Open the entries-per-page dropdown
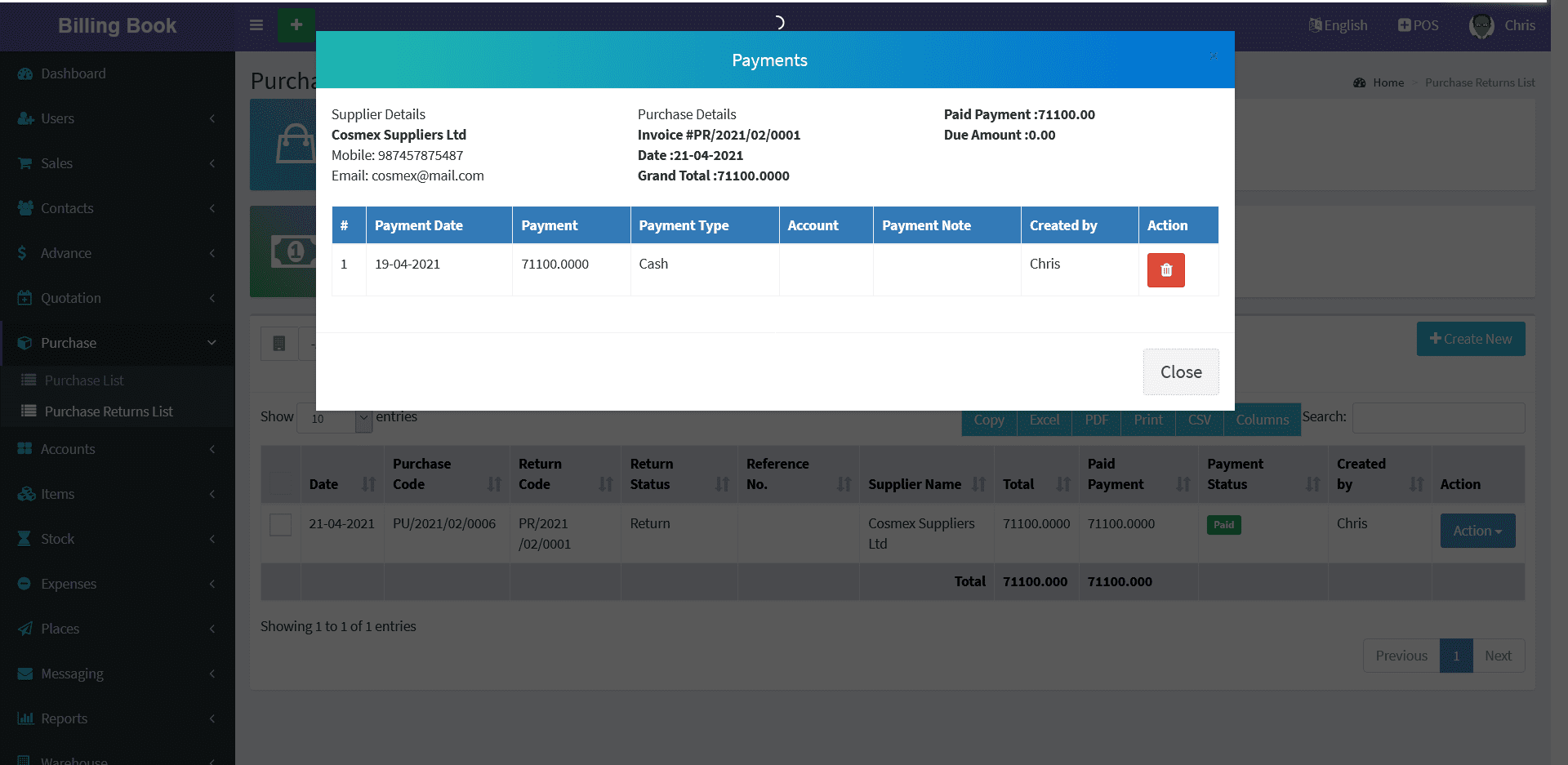The height and width of the screenshot is (765, 1568). coord(334,418)
